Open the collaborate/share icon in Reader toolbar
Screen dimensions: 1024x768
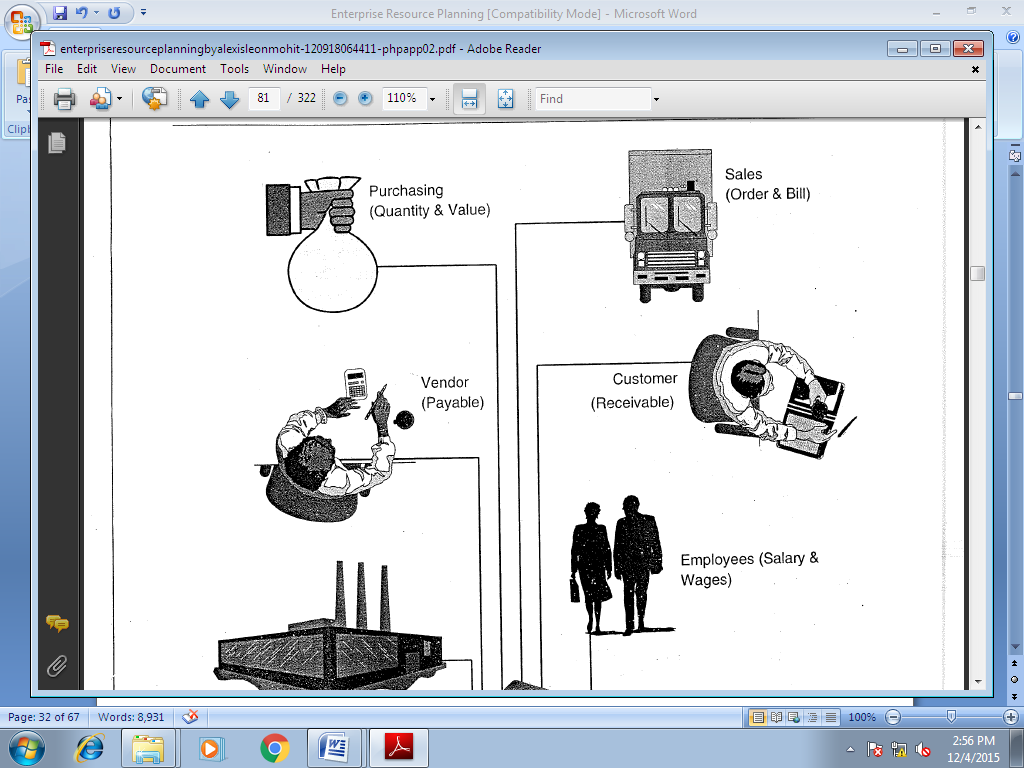tap(100, 99)
